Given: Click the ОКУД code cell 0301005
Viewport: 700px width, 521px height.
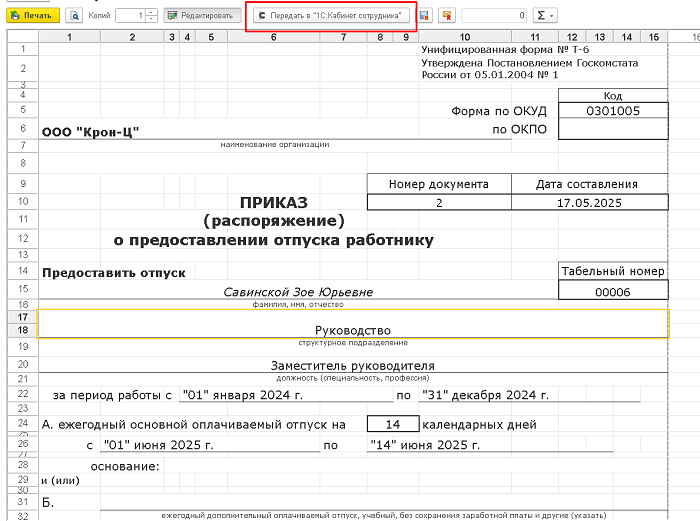Looking at the screenshot, I should click(613, 110).
